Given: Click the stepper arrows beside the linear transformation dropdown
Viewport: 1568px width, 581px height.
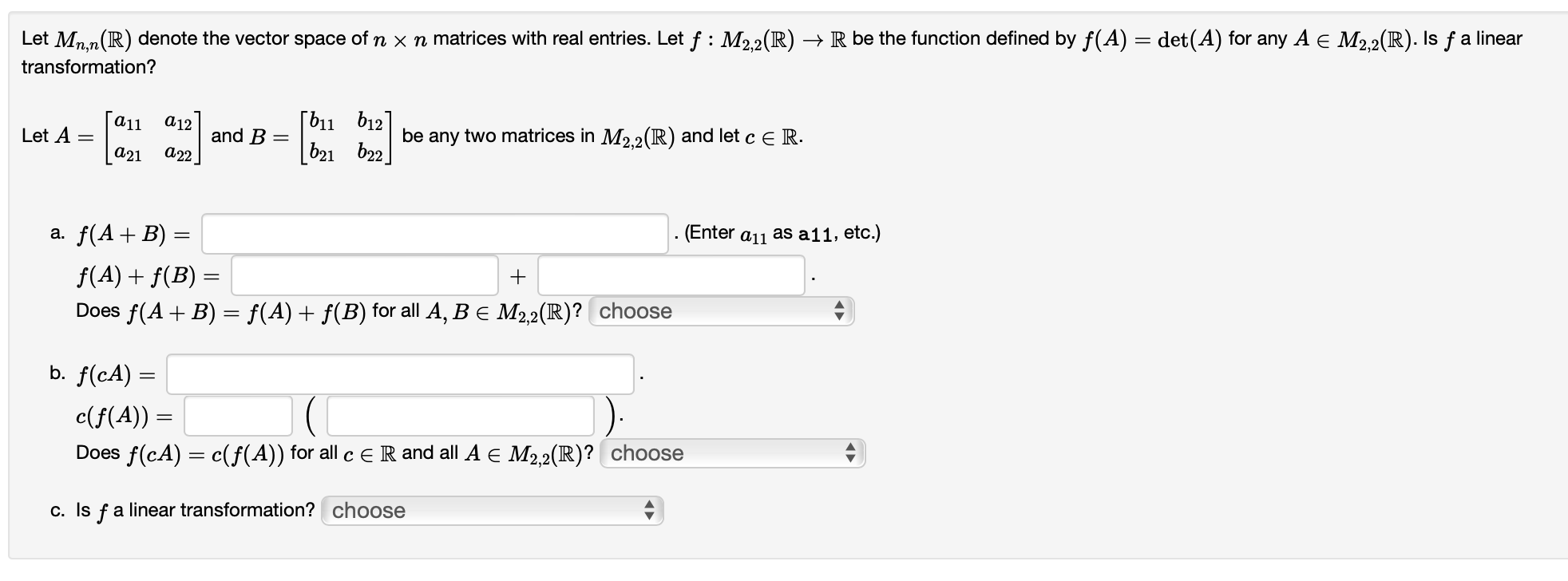Looking at the screenshot, I should point(651,511).
